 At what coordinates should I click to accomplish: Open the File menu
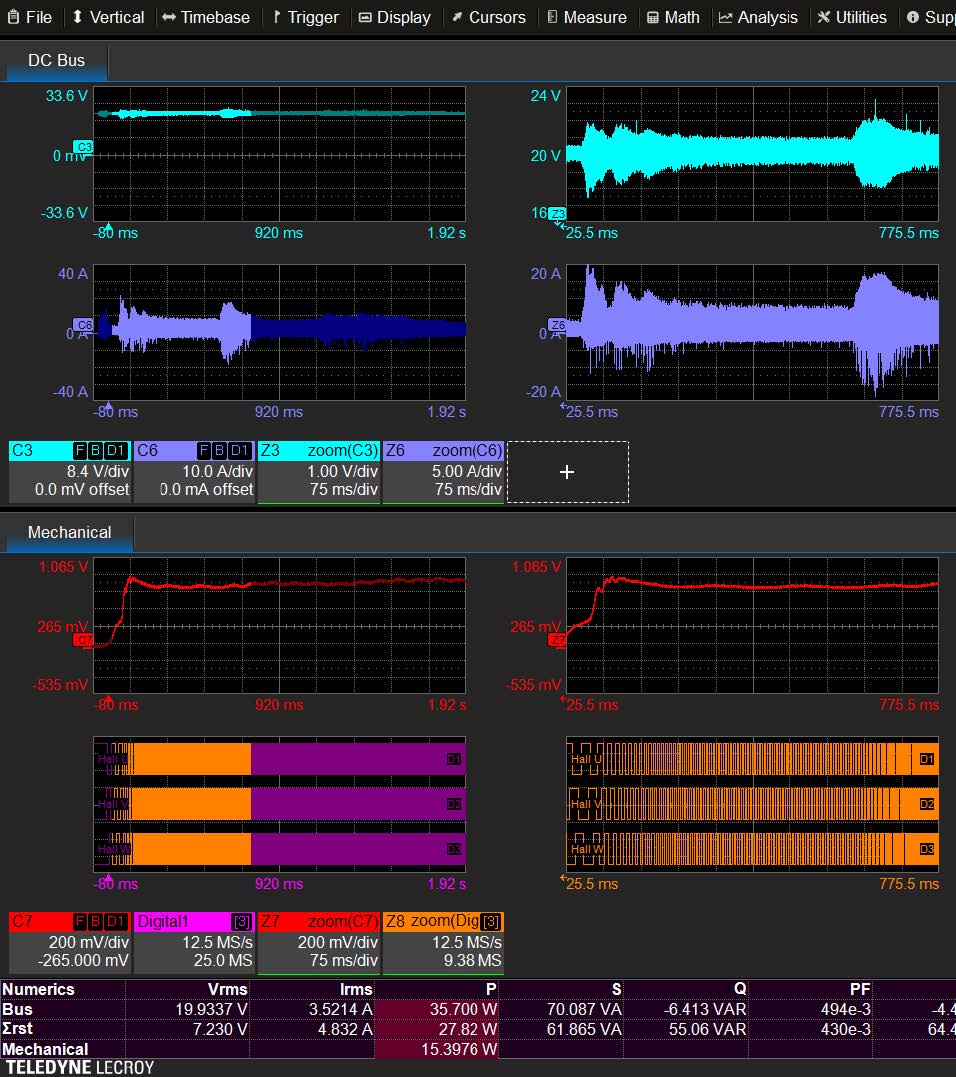click(x=30, y=17)
